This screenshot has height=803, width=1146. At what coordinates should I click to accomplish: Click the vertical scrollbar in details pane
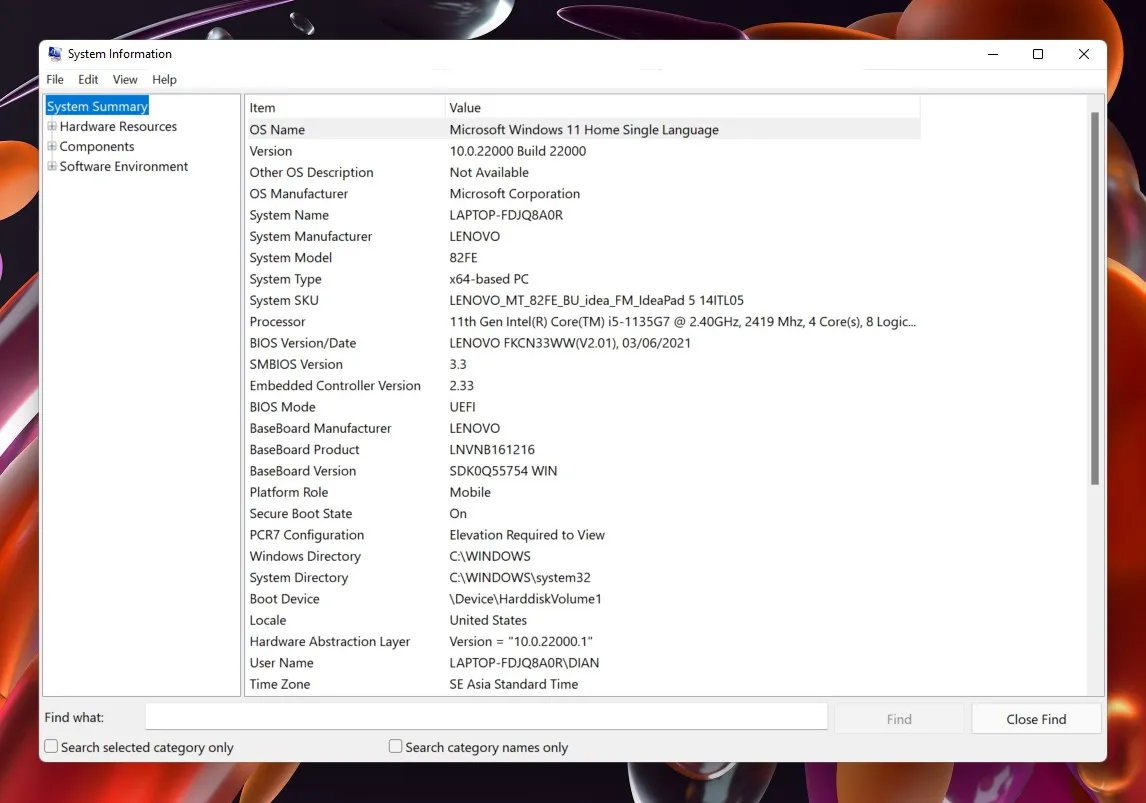coord(1095,300)
